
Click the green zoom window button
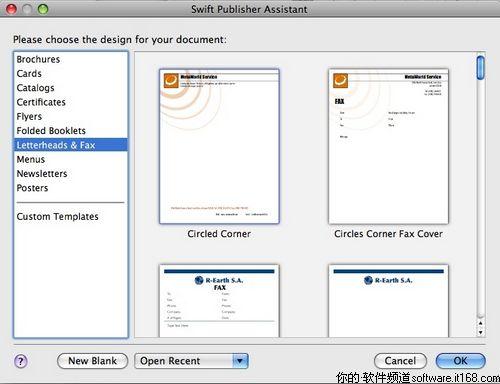point(43,9)
